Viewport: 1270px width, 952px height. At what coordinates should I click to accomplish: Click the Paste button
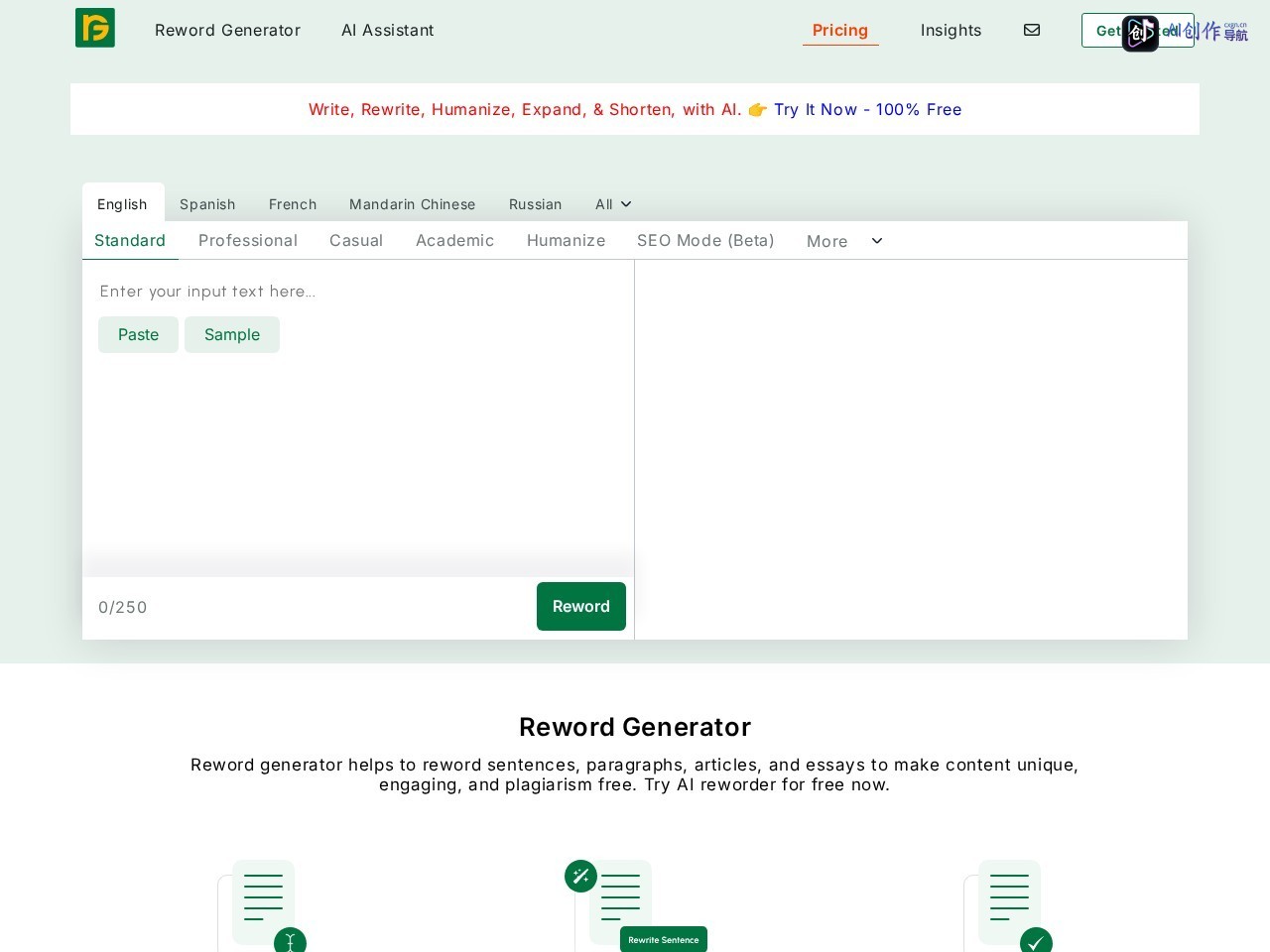point(138,334)
